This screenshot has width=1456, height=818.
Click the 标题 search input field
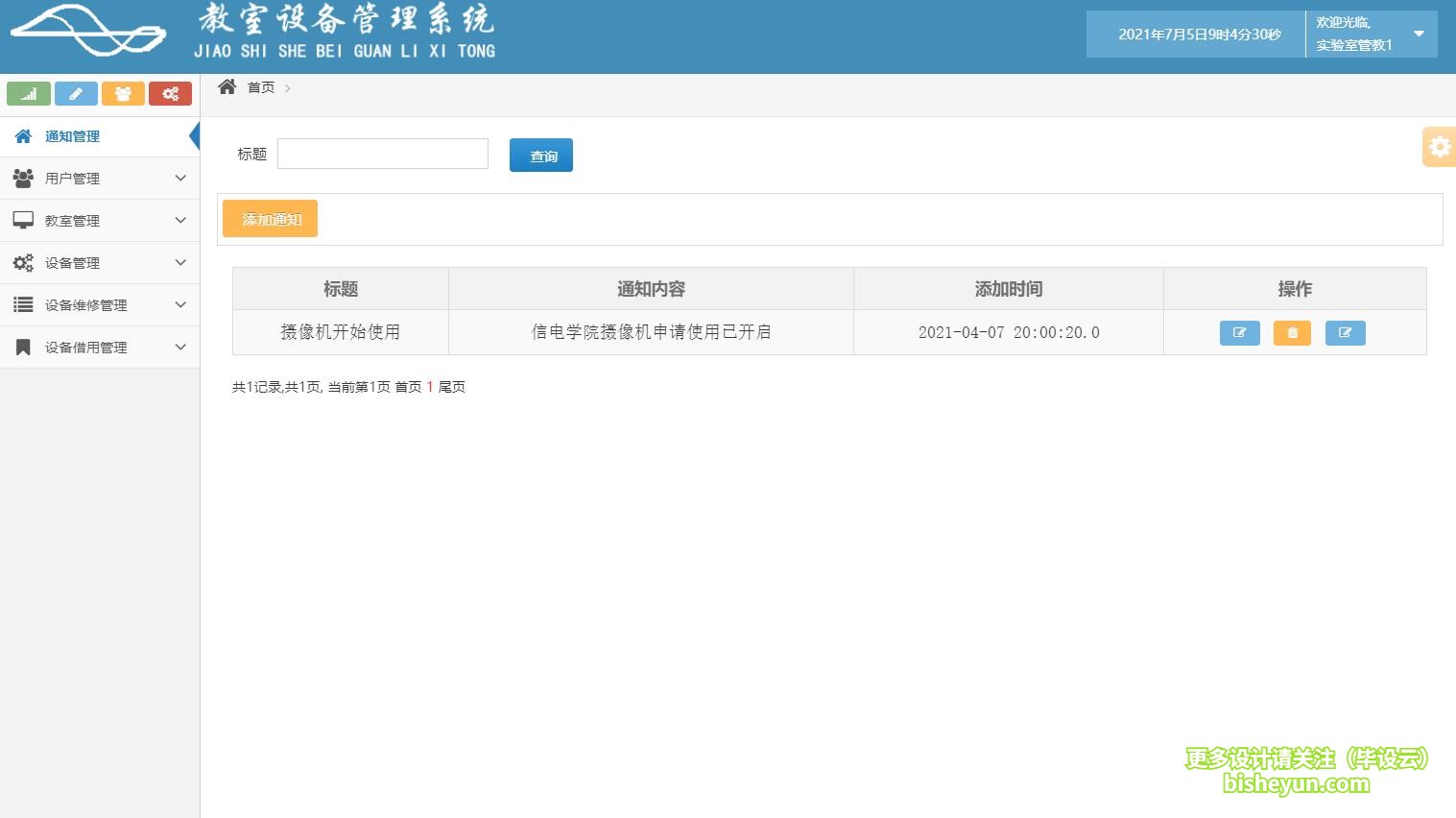[381, 154]
